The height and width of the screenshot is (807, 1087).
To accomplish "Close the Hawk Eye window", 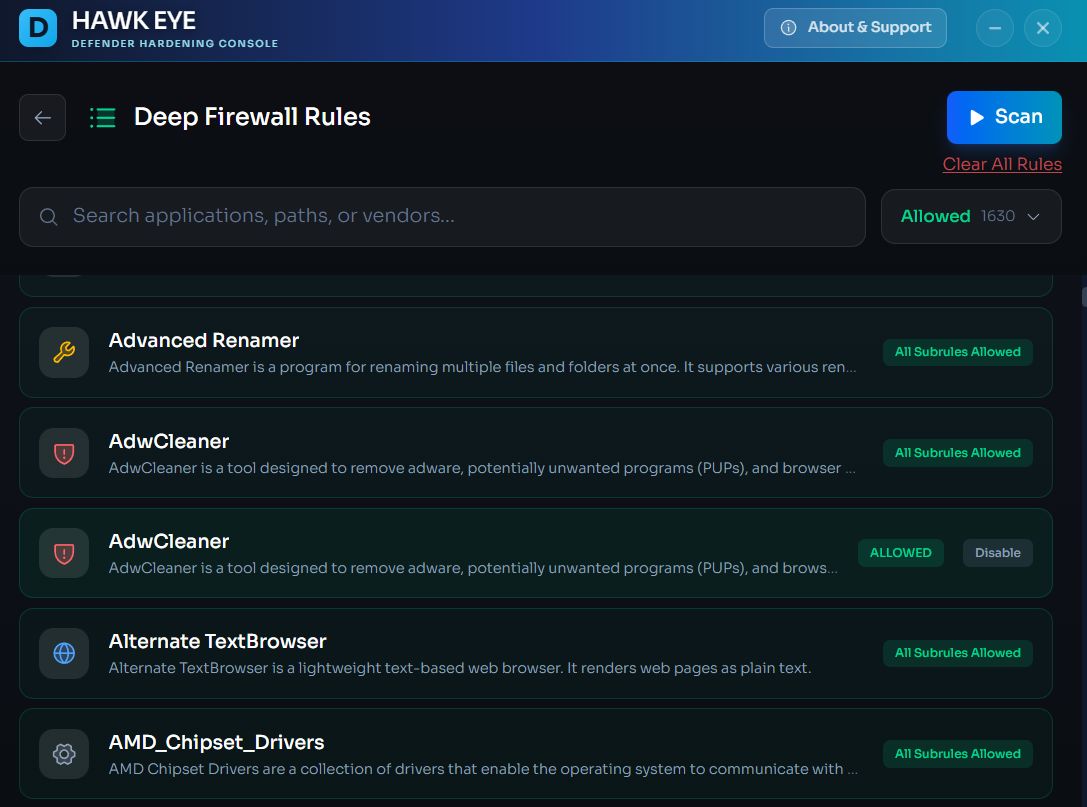I will (x=1043, y=28).
